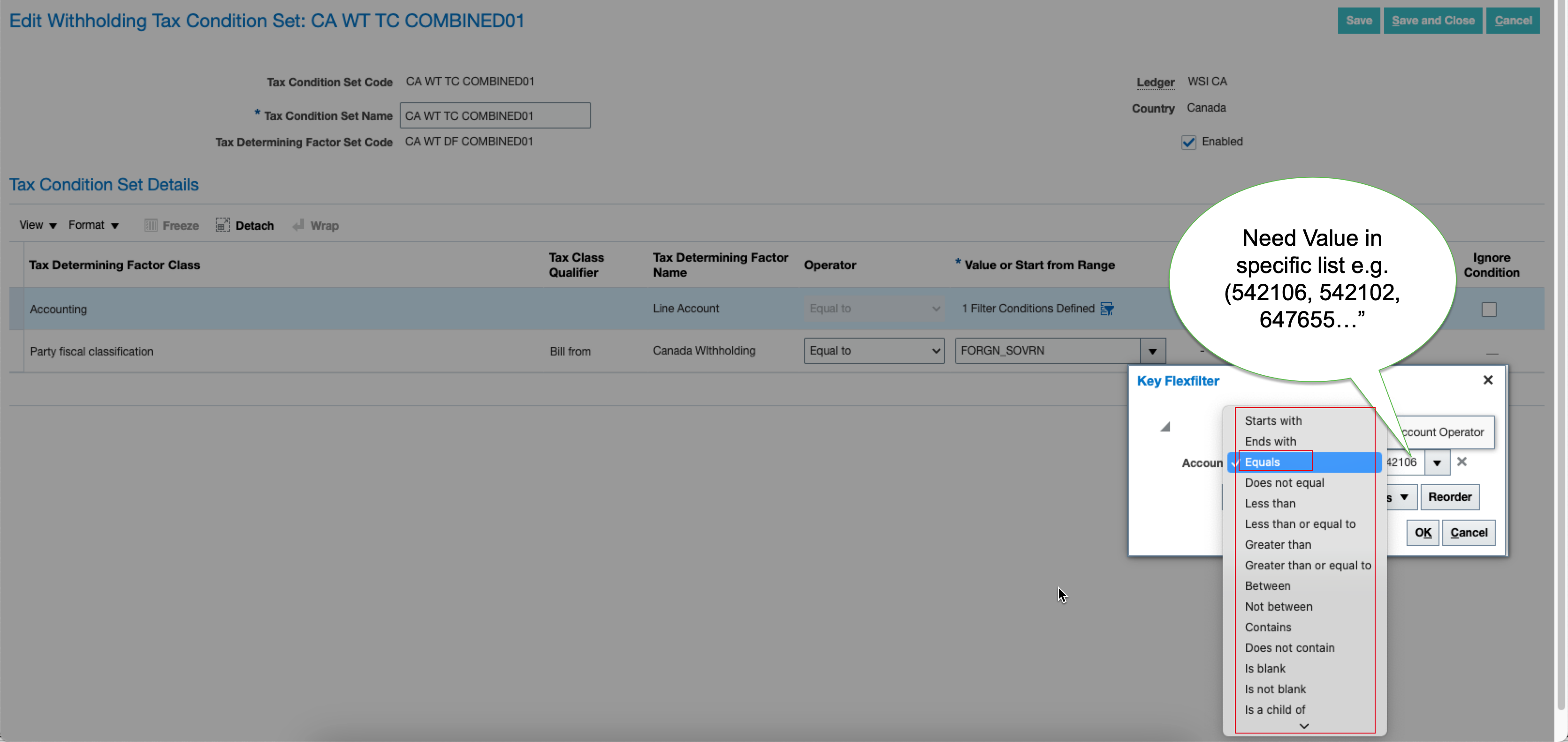Open the Format menu
This screenshot has height=742, width=1568.
(92, 225)
